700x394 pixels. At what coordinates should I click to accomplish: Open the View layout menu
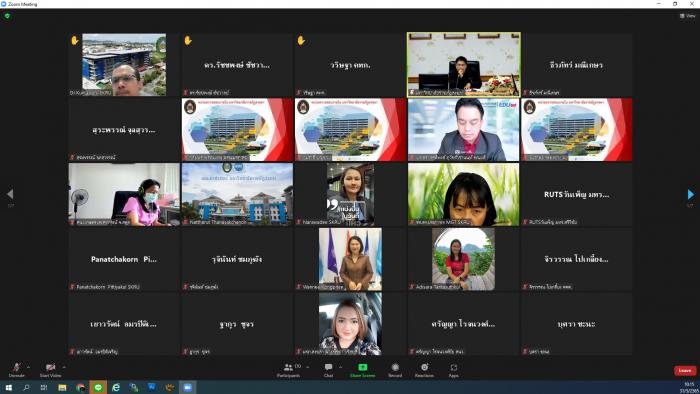[x=688, y=16]
